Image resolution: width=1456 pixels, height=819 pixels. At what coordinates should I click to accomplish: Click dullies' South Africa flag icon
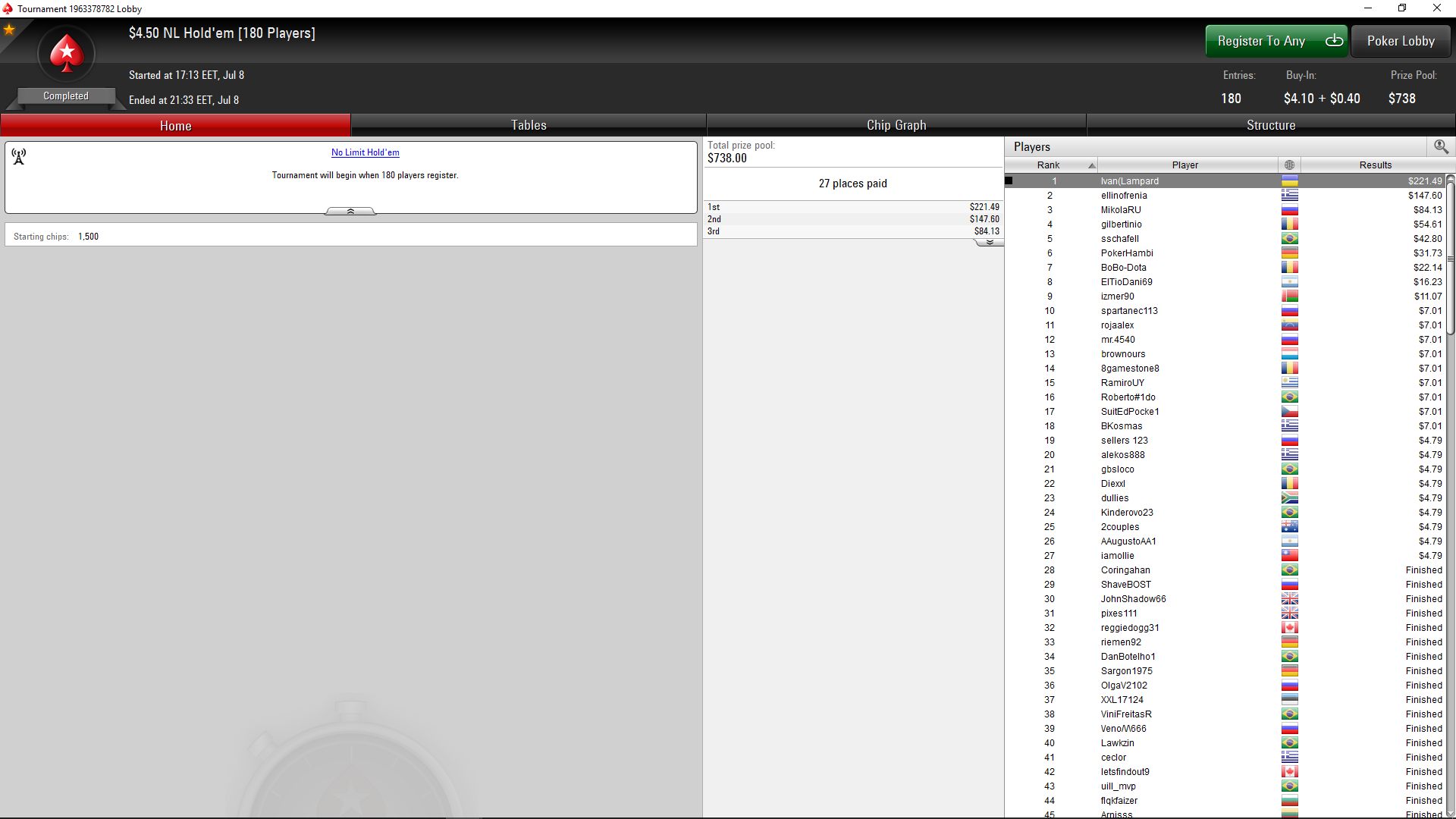pos(1289,498)
